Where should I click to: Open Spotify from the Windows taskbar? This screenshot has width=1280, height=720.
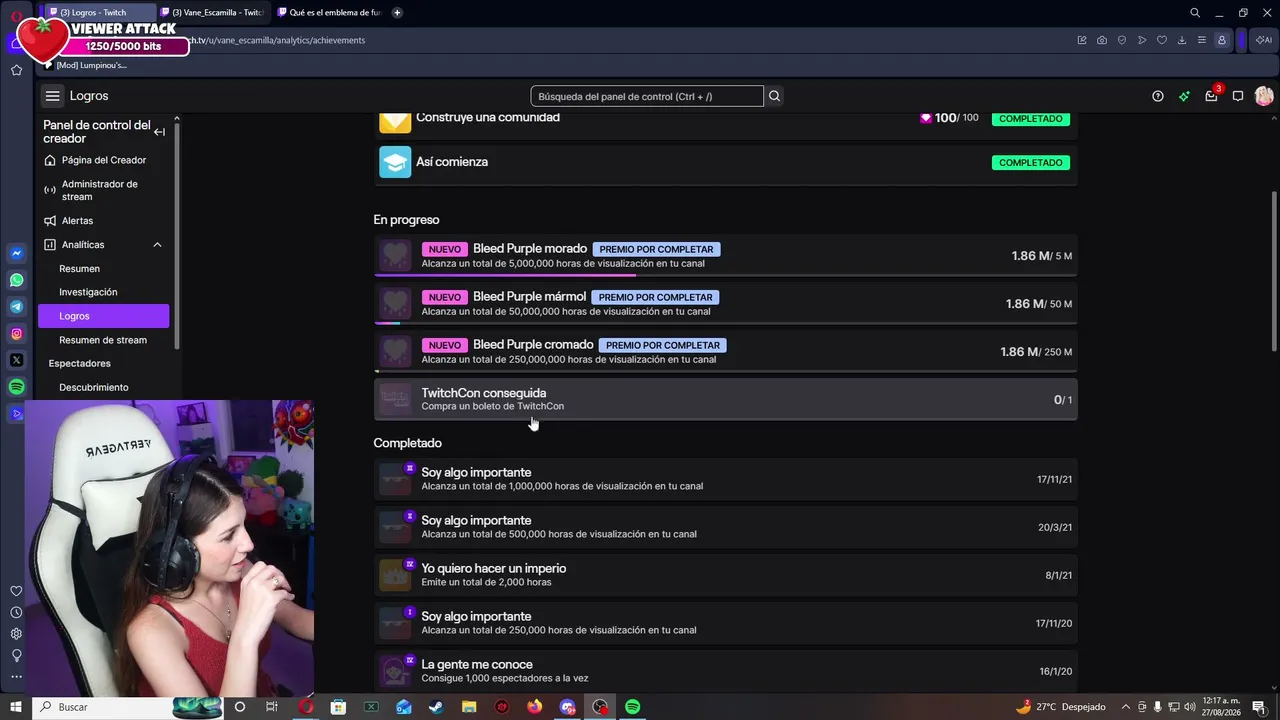pos(632,707)
